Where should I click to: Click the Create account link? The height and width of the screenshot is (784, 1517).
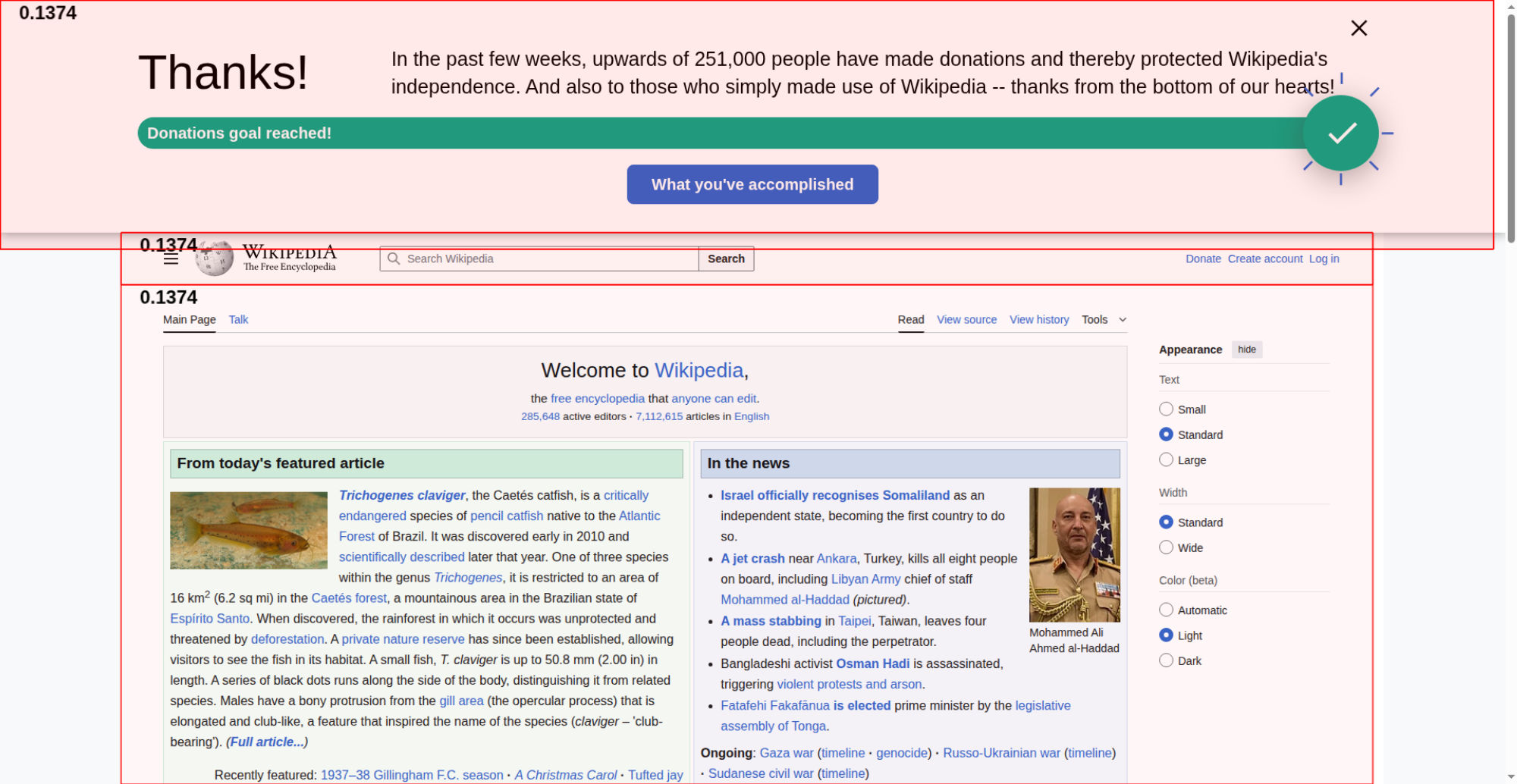pos(1264,259)
